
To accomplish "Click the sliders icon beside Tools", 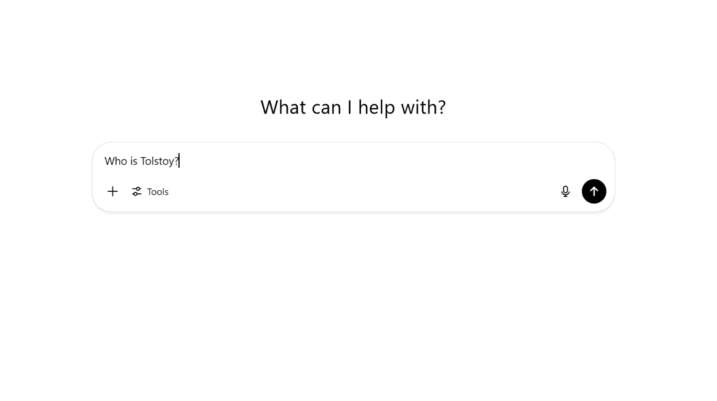I will click(136, 192).
